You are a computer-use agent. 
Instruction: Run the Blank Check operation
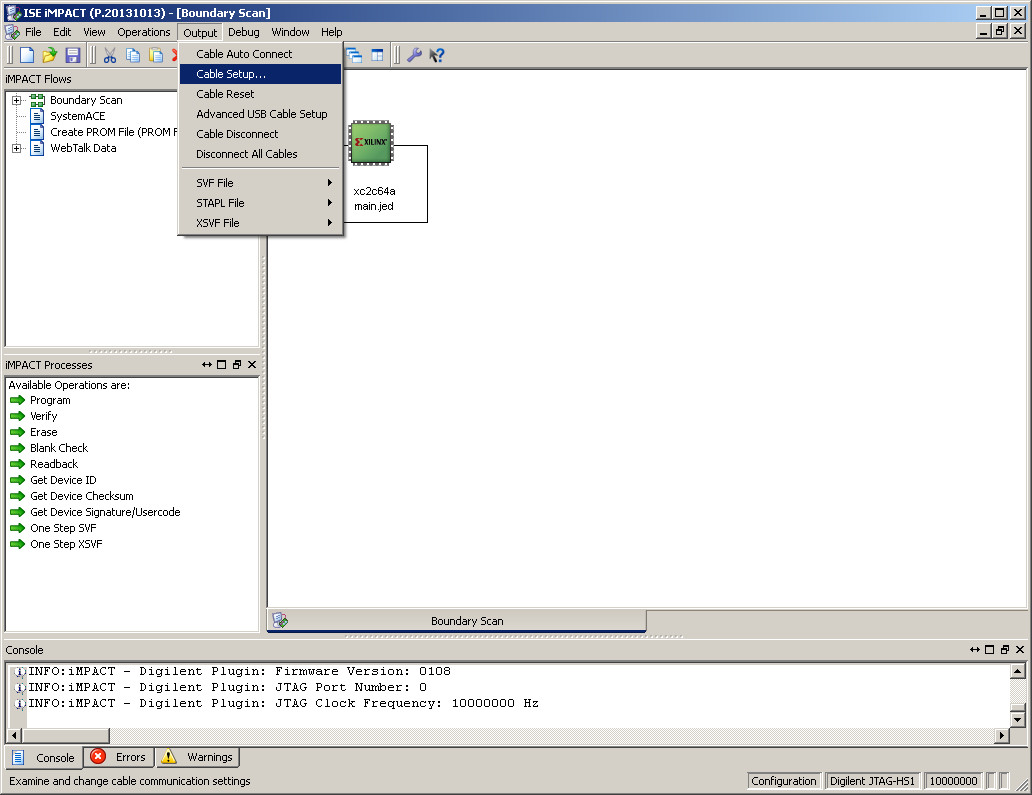pyautogui.click(x=59, y=448)
